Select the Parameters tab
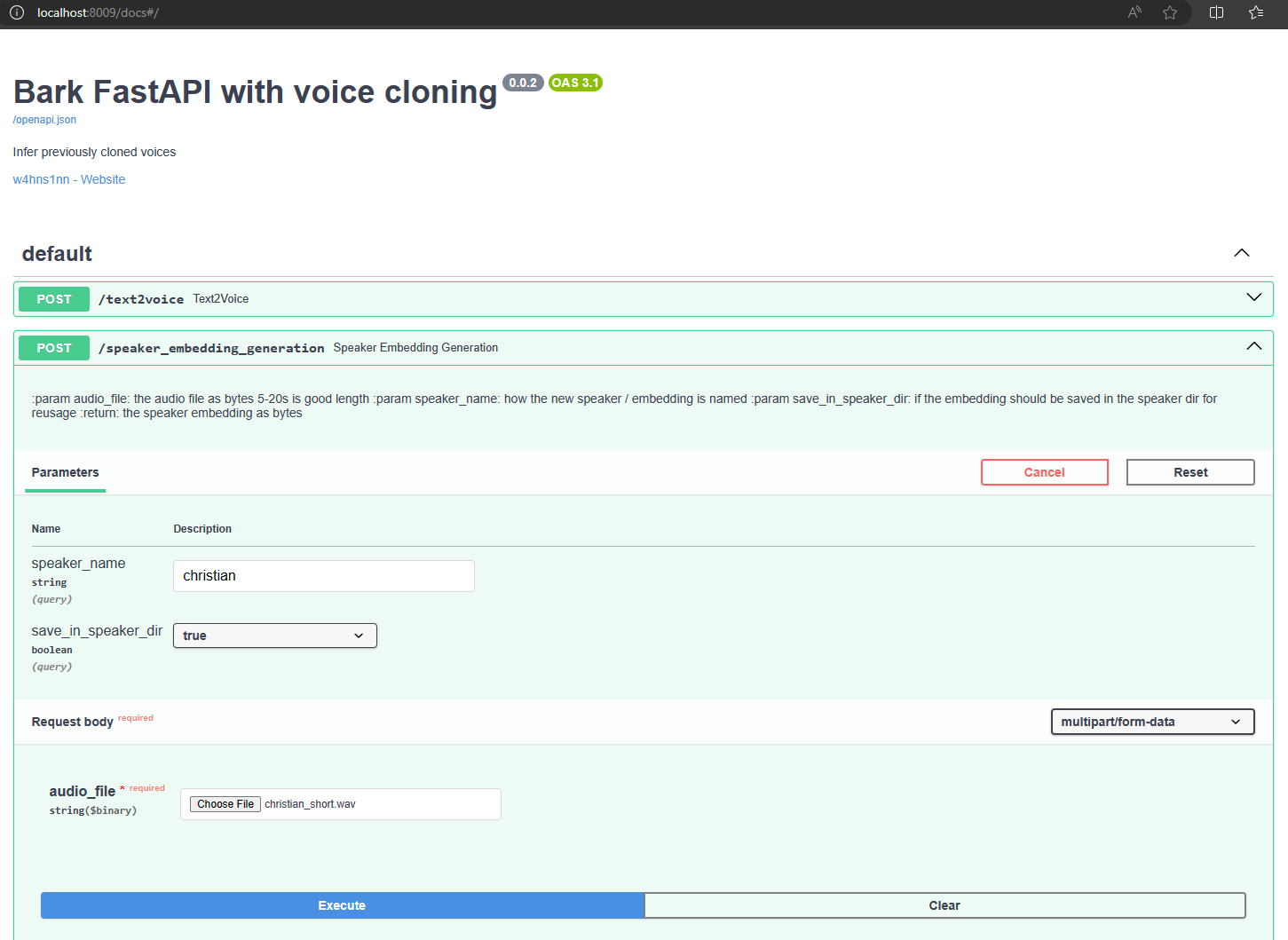Screen dimensions: 1288x940 click(65, 472)
